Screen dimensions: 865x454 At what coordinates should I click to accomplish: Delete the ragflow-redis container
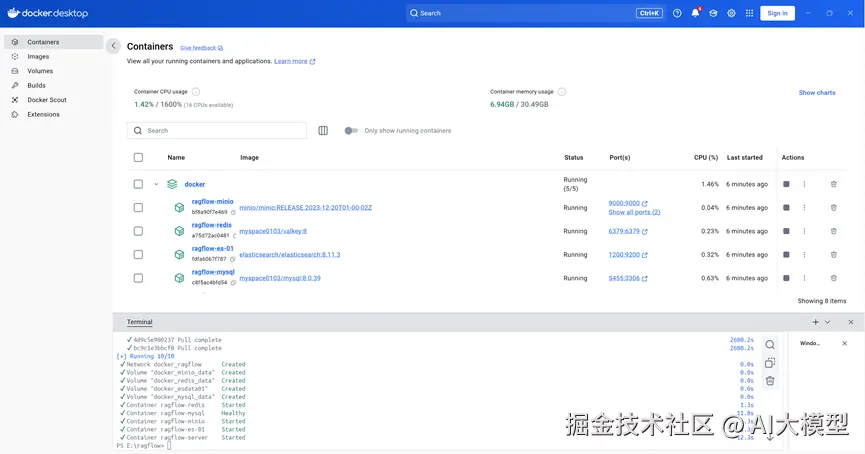[x=834, y=231]
